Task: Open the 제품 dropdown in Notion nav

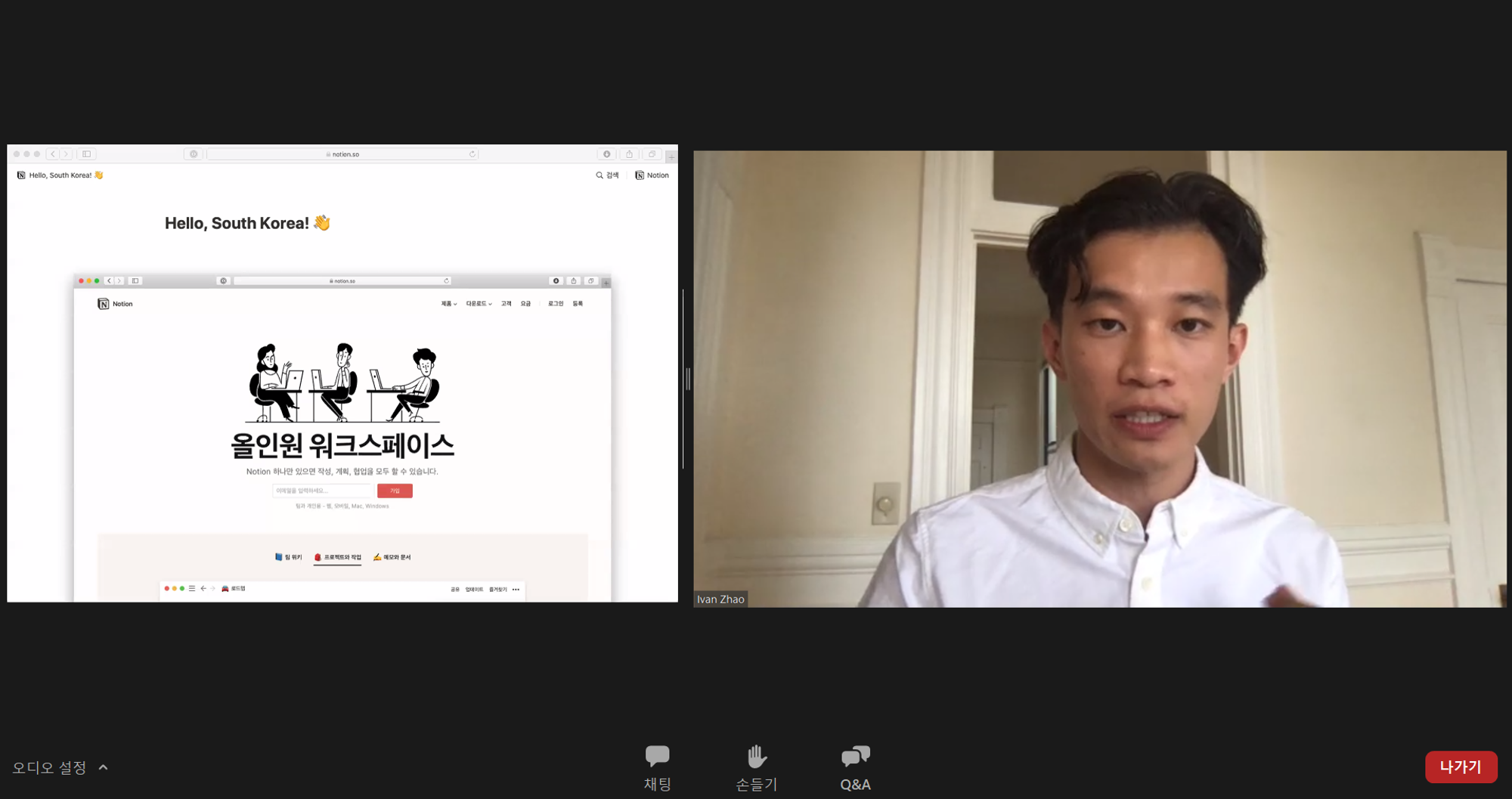Action: coord(449,304)
